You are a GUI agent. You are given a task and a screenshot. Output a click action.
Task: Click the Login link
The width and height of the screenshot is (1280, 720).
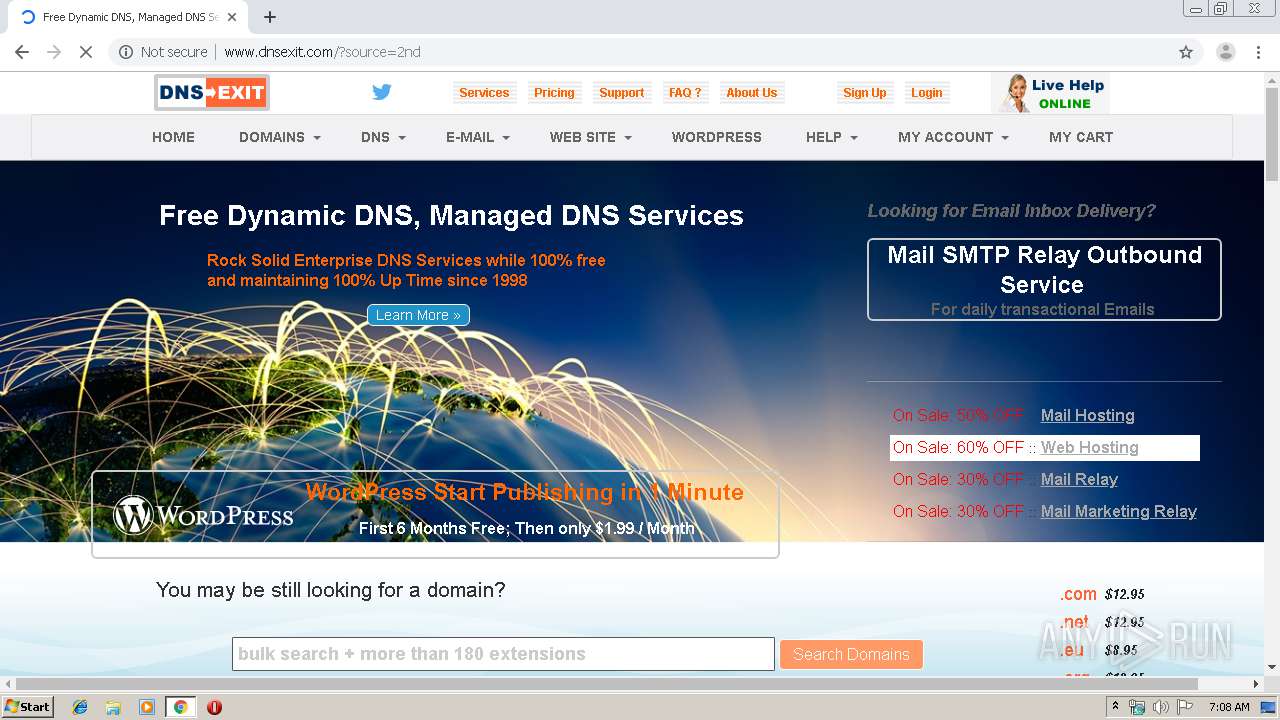[926, 93]
